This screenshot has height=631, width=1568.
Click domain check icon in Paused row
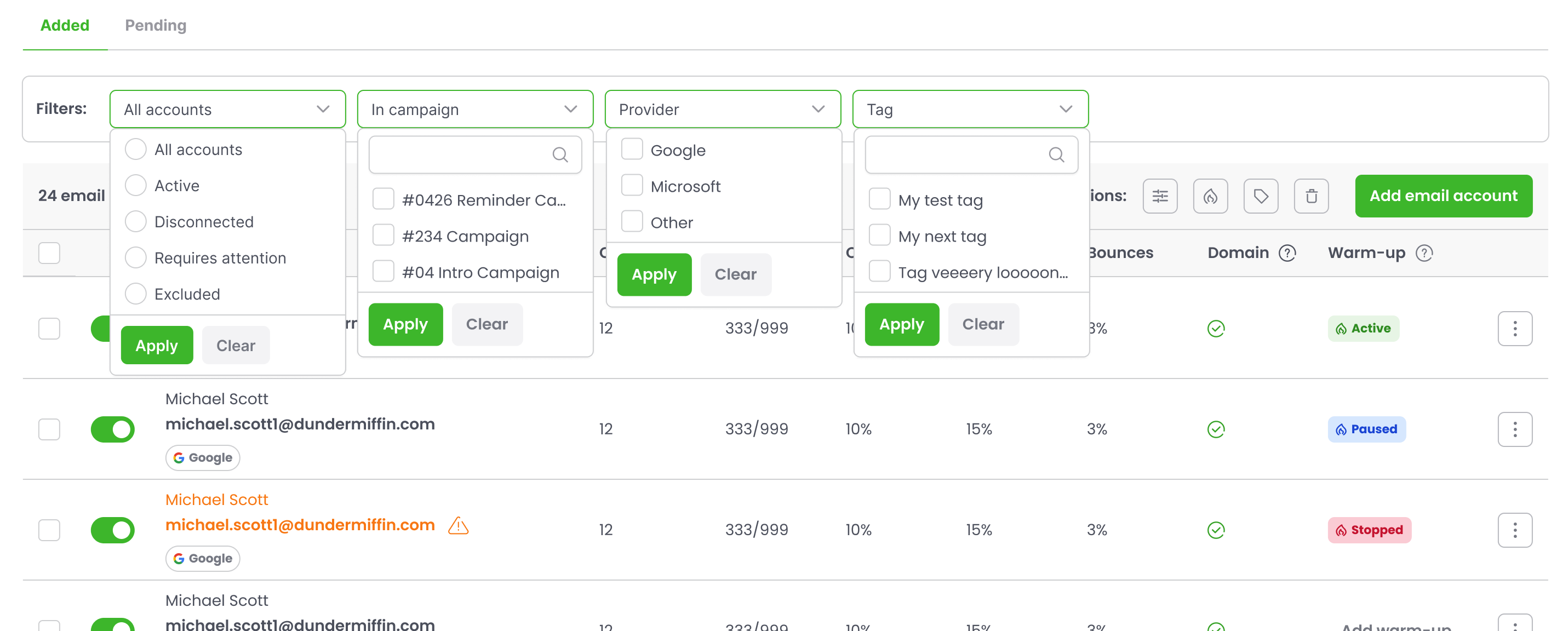pos(1216,429)
